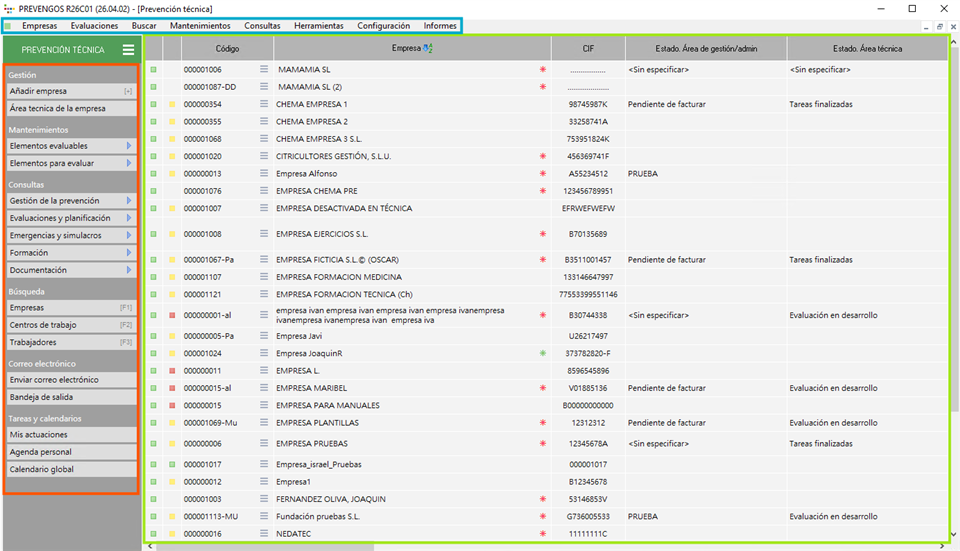Click the CIF column header
Viewport: 960px width, 551px height.
coord(588,48)
